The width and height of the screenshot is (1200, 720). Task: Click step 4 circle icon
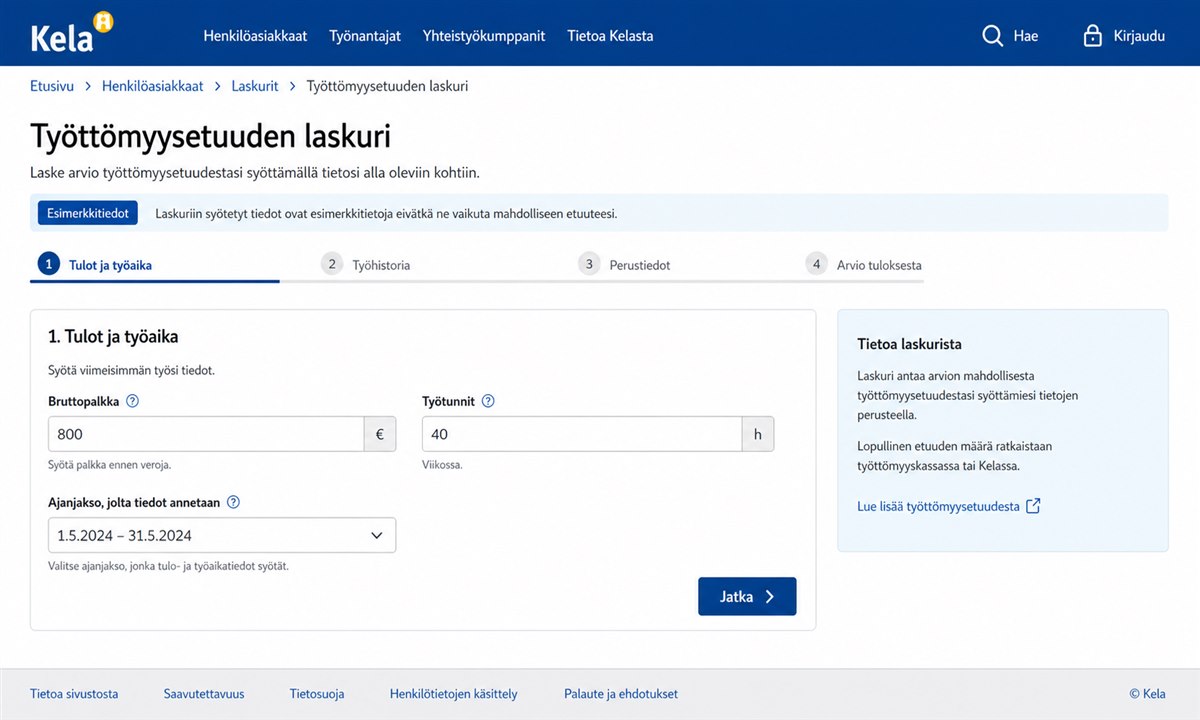point(817,264)
